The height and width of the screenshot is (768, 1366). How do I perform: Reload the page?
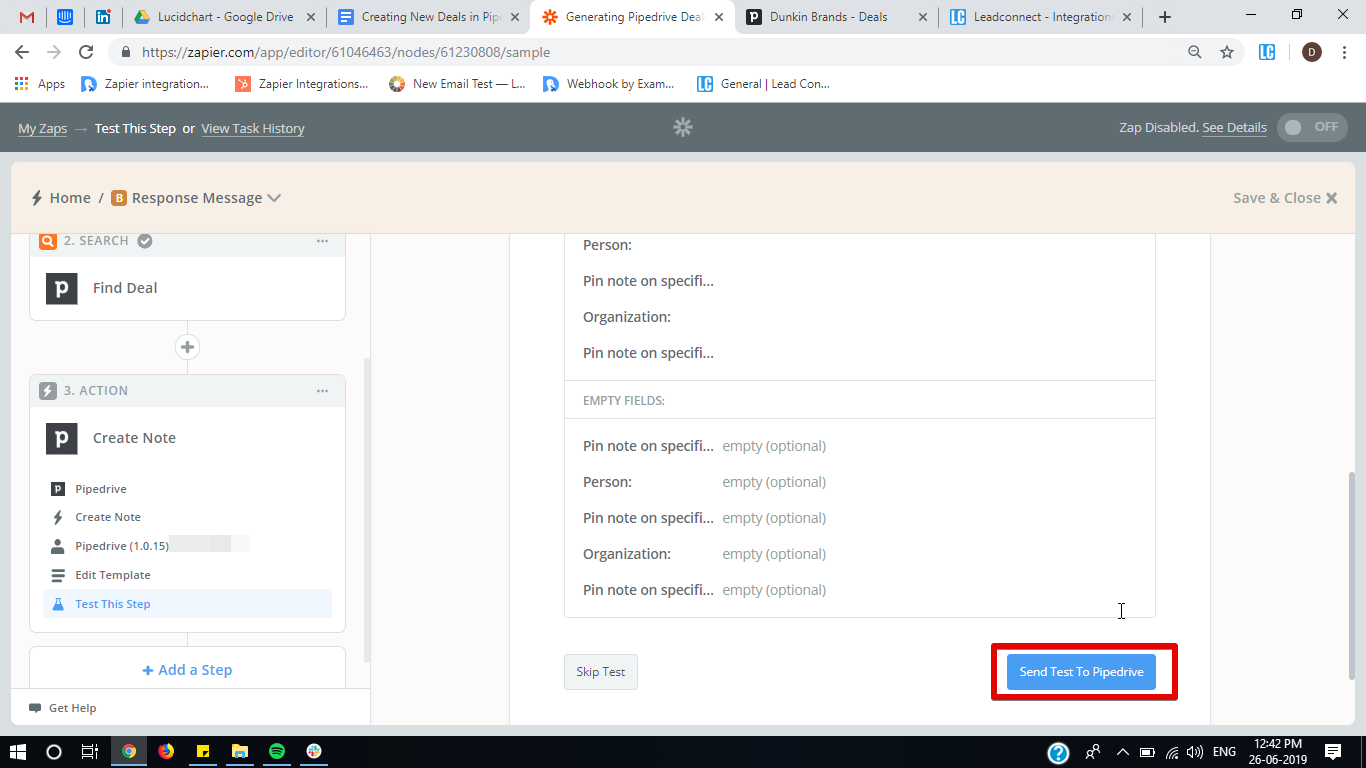pos(86,52)
